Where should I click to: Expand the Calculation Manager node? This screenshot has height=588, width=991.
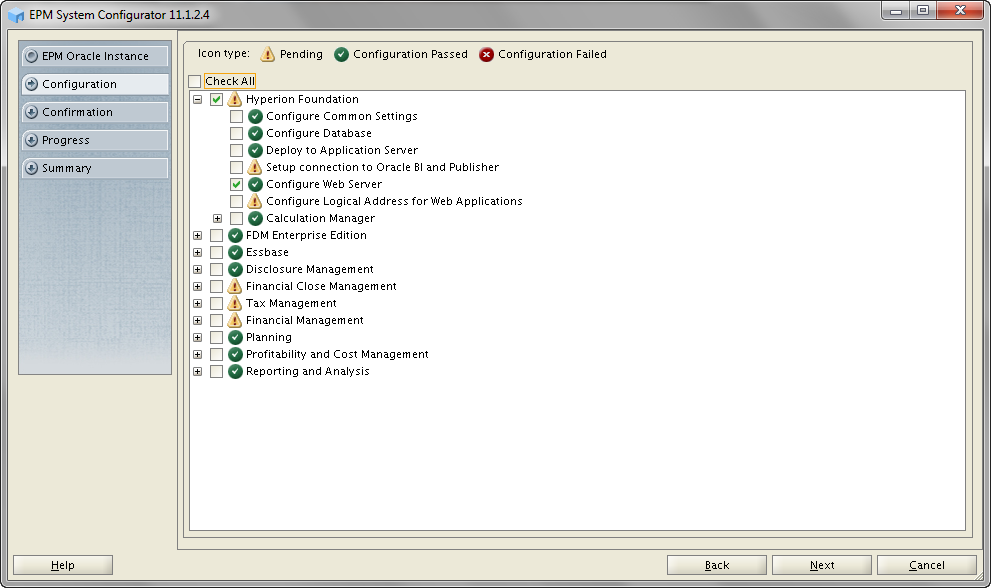point(217,218)
